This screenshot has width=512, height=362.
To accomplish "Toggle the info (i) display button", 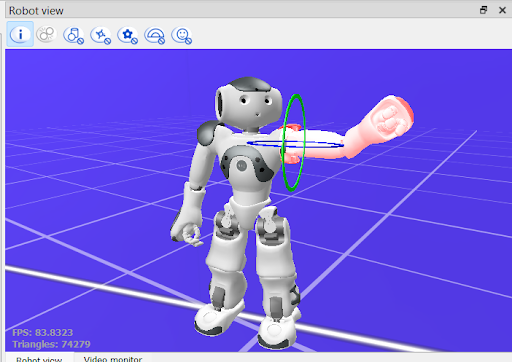I will 20,34.
